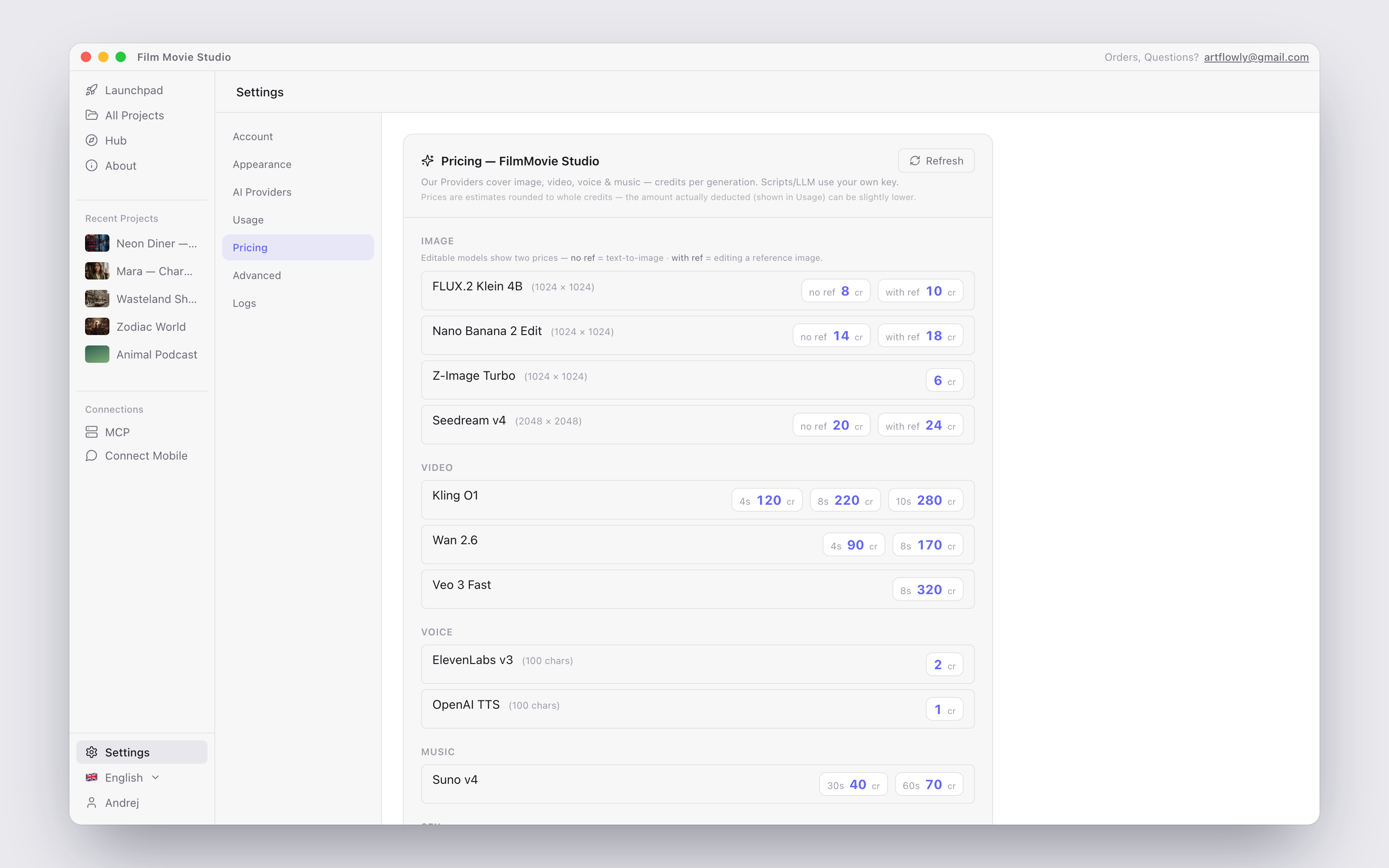Click FLUX.2 Klein 4B model name
Image resolution: width=1389 pixels, height=868 pixels.
477,286
